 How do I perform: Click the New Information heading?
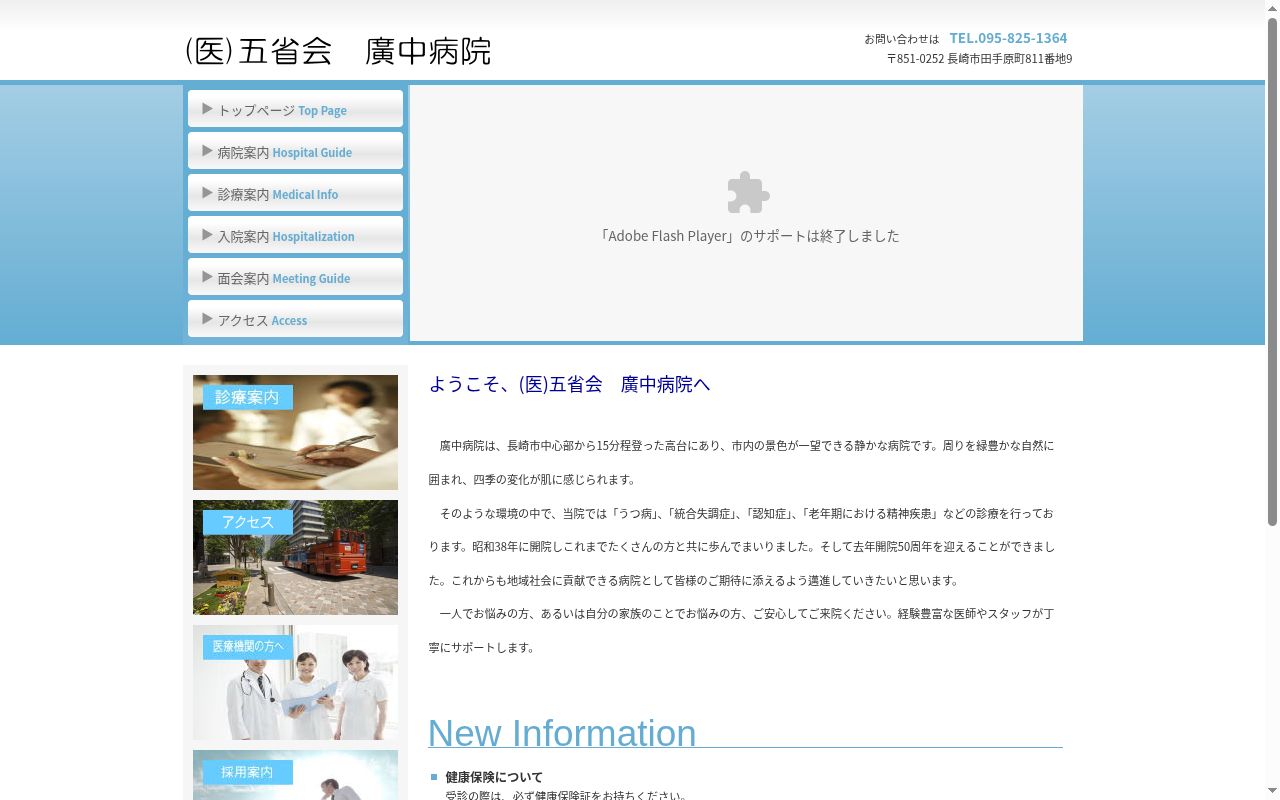pyautogui.click(x=562, y=733)
